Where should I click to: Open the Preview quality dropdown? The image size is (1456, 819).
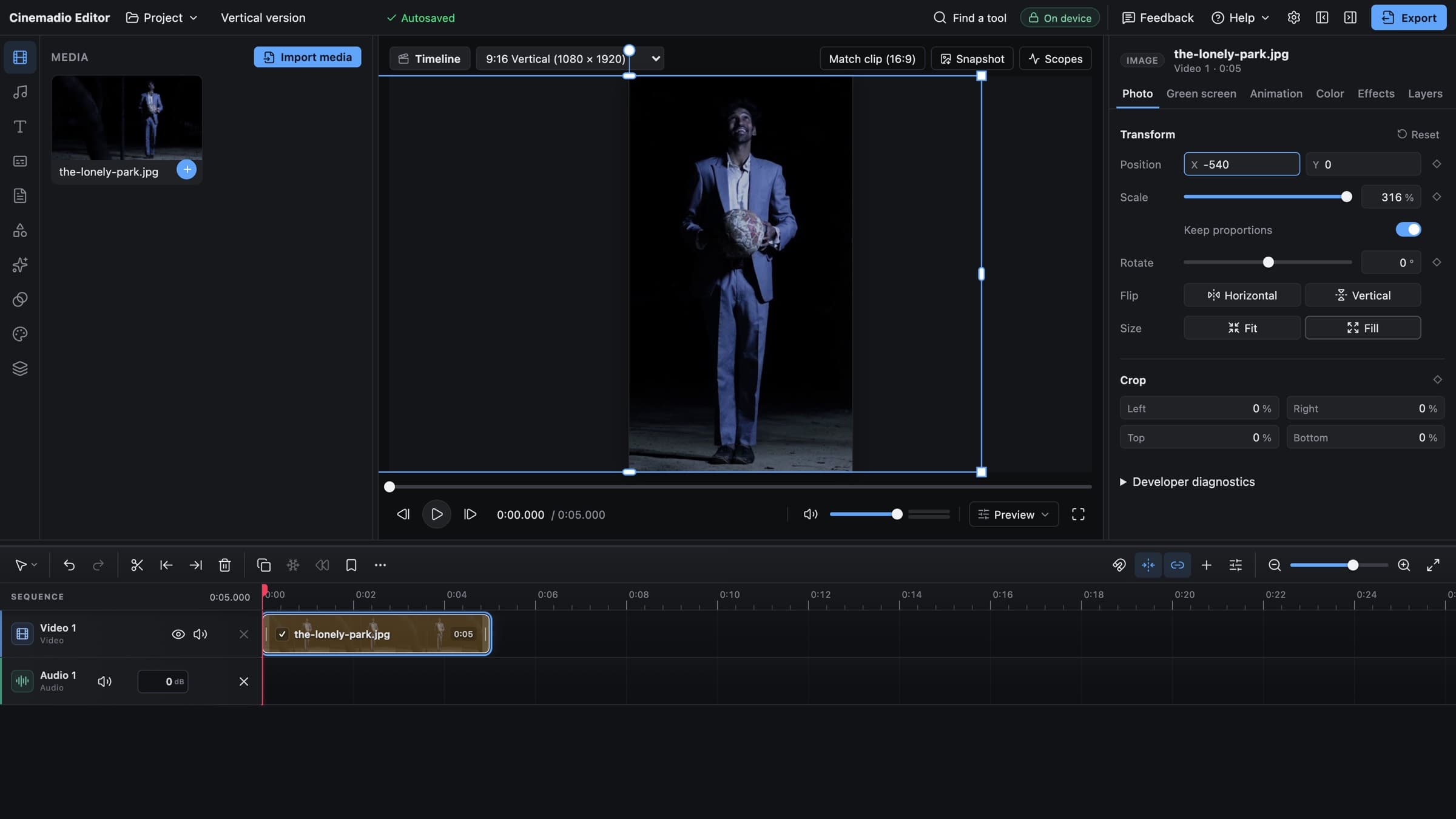click(1014, 514)
